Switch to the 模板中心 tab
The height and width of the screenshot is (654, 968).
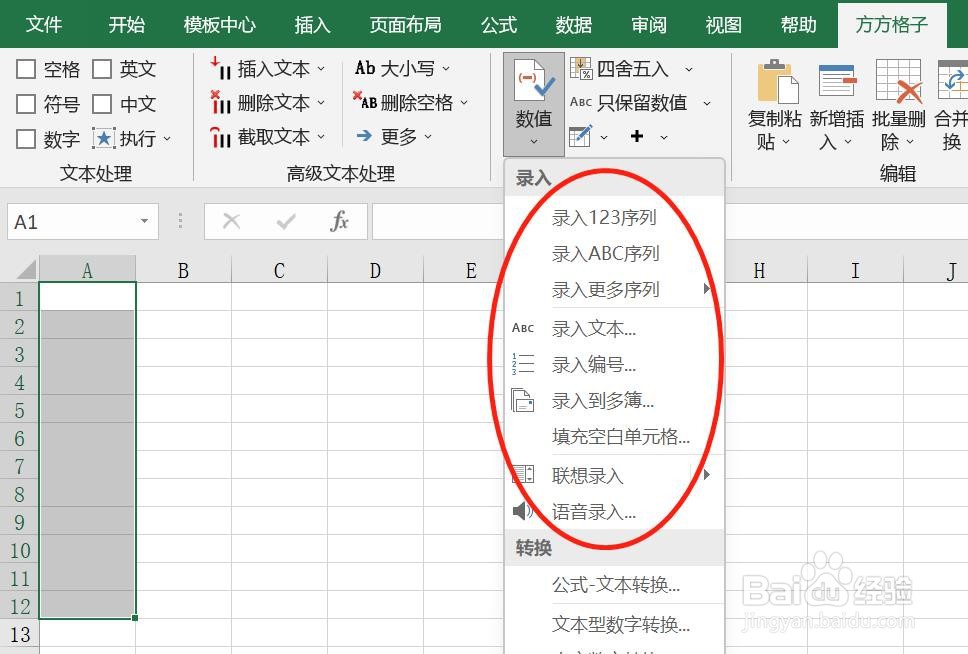(x=219, y=25)
